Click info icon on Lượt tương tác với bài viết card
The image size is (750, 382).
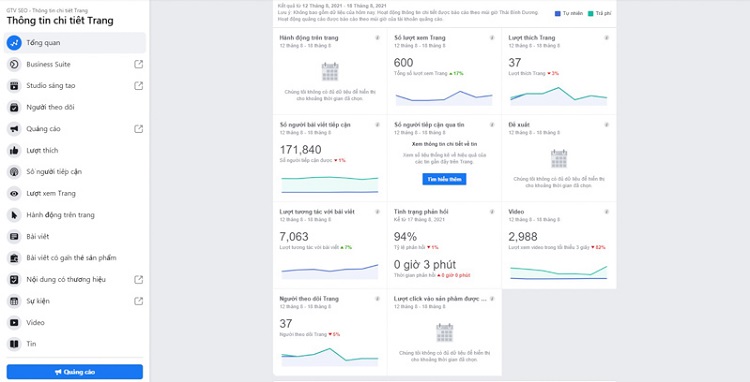377,212
